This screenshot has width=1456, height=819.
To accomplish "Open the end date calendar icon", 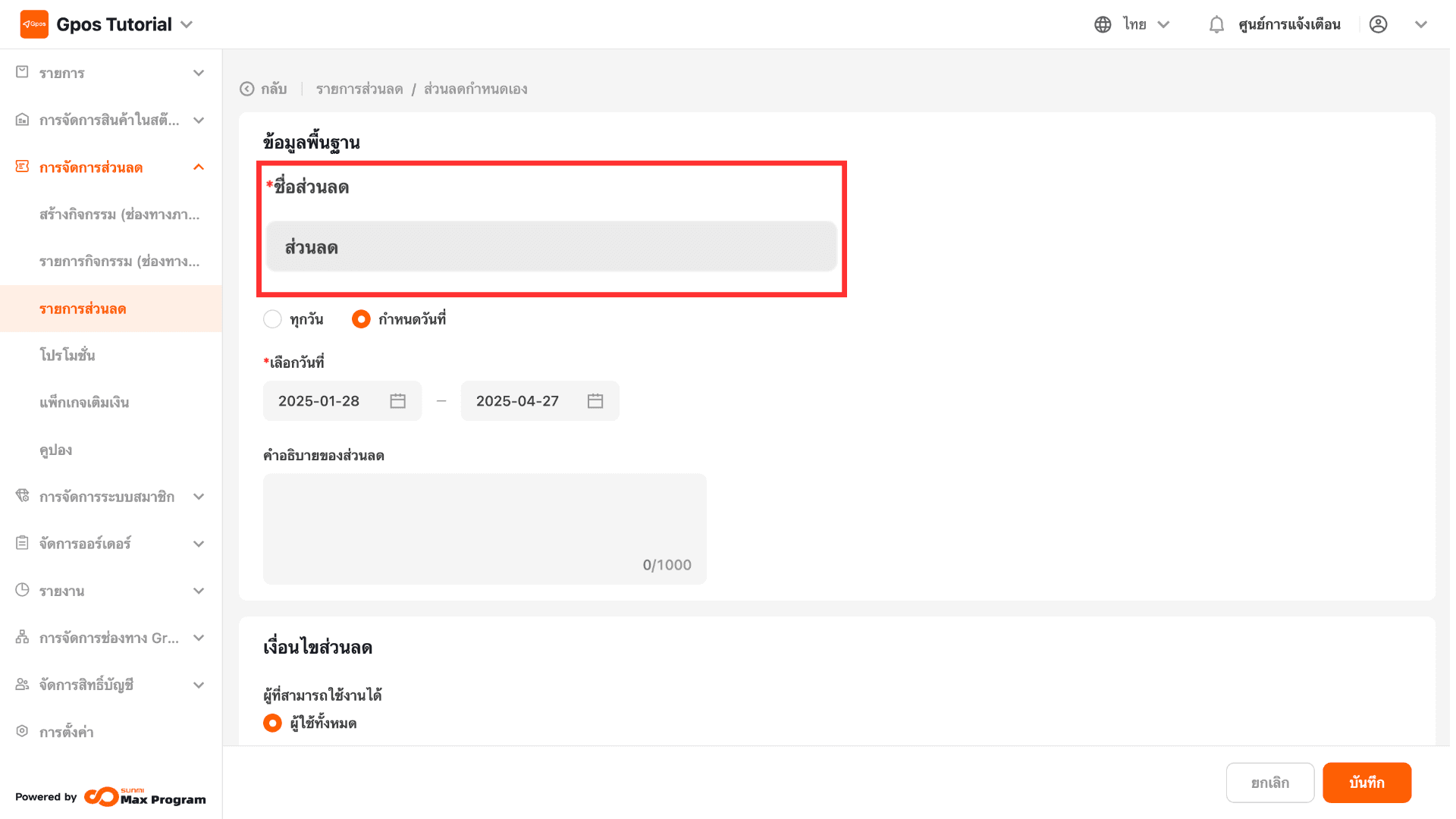I will [x=595, y=401].
